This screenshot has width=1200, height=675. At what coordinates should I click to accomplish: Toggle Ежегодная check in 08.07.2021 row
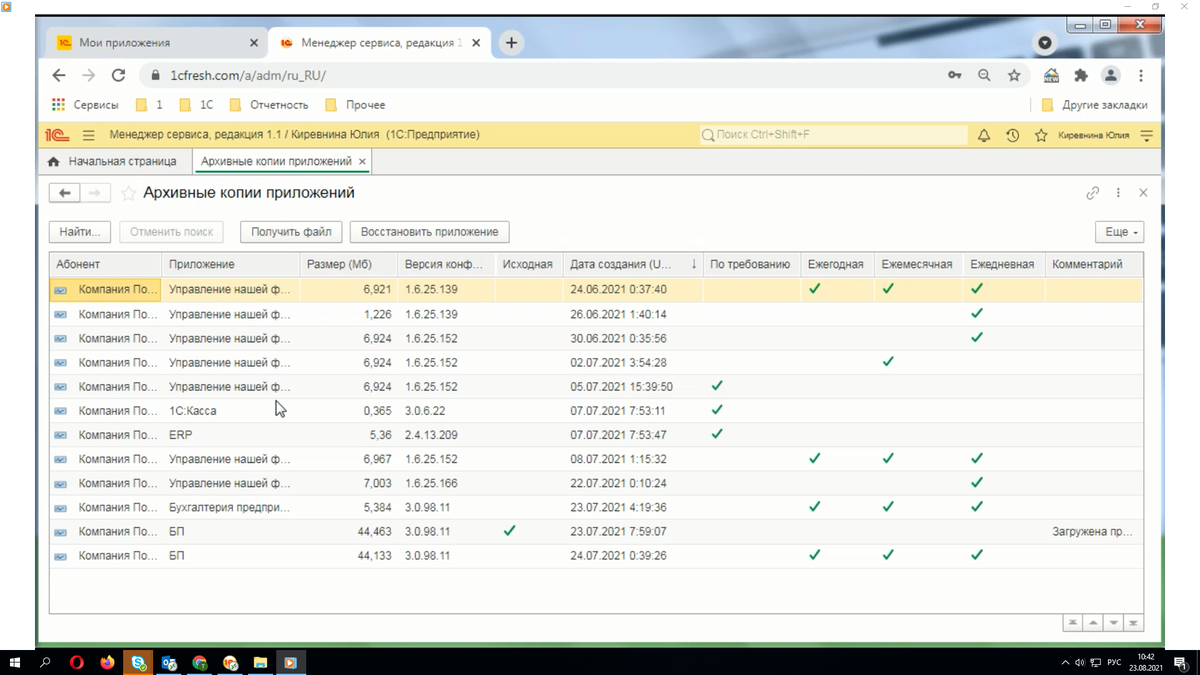click(x=815, y=458)
